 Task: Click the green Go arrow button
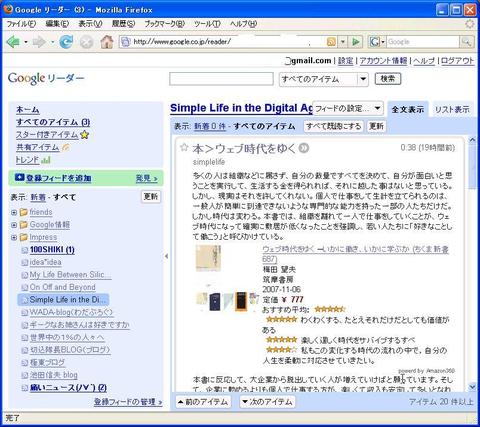pyautogui.click(x=356, y=42)
